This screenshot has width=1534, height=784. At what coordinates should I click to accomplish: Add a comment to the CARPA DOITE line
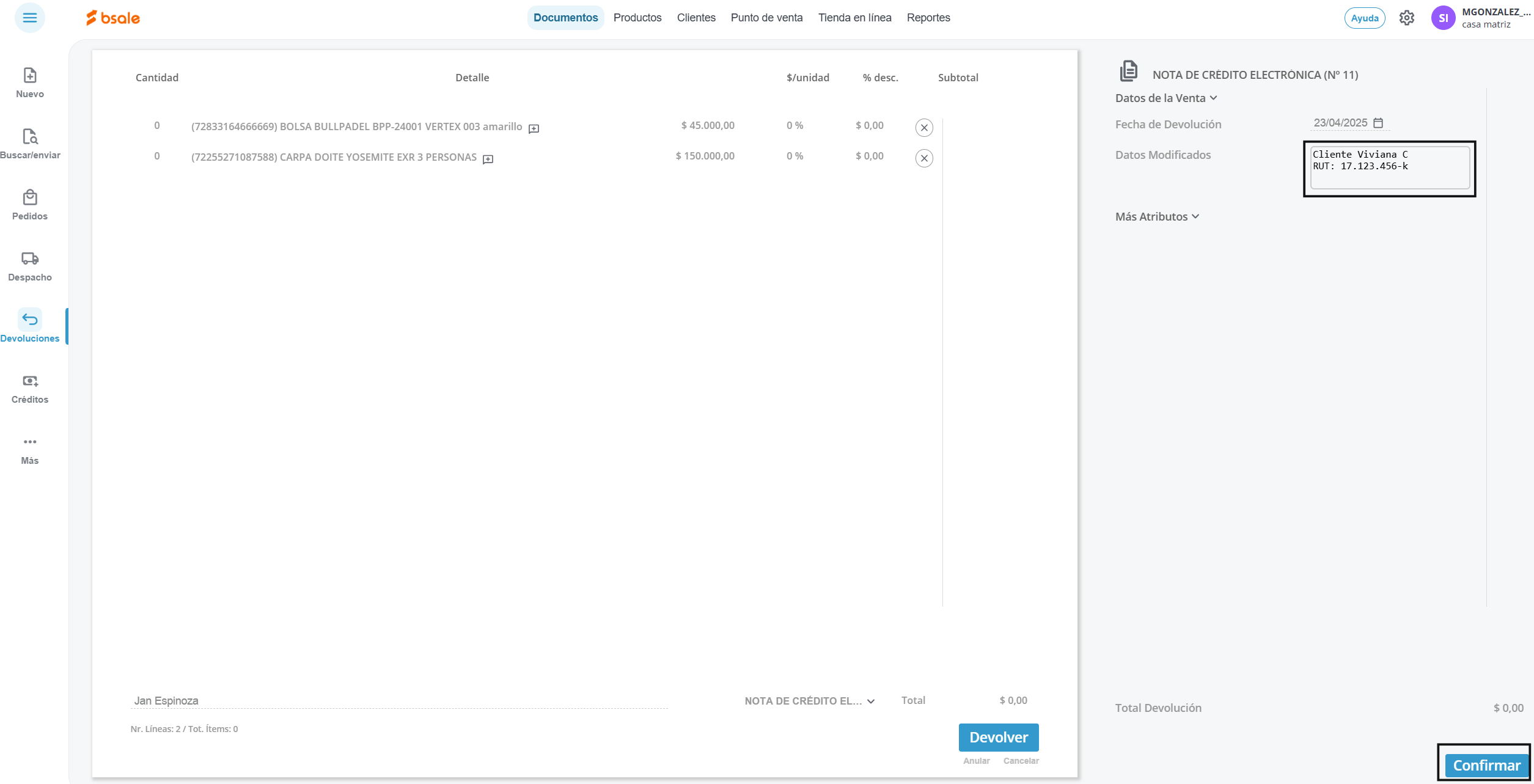coord(488,159)
